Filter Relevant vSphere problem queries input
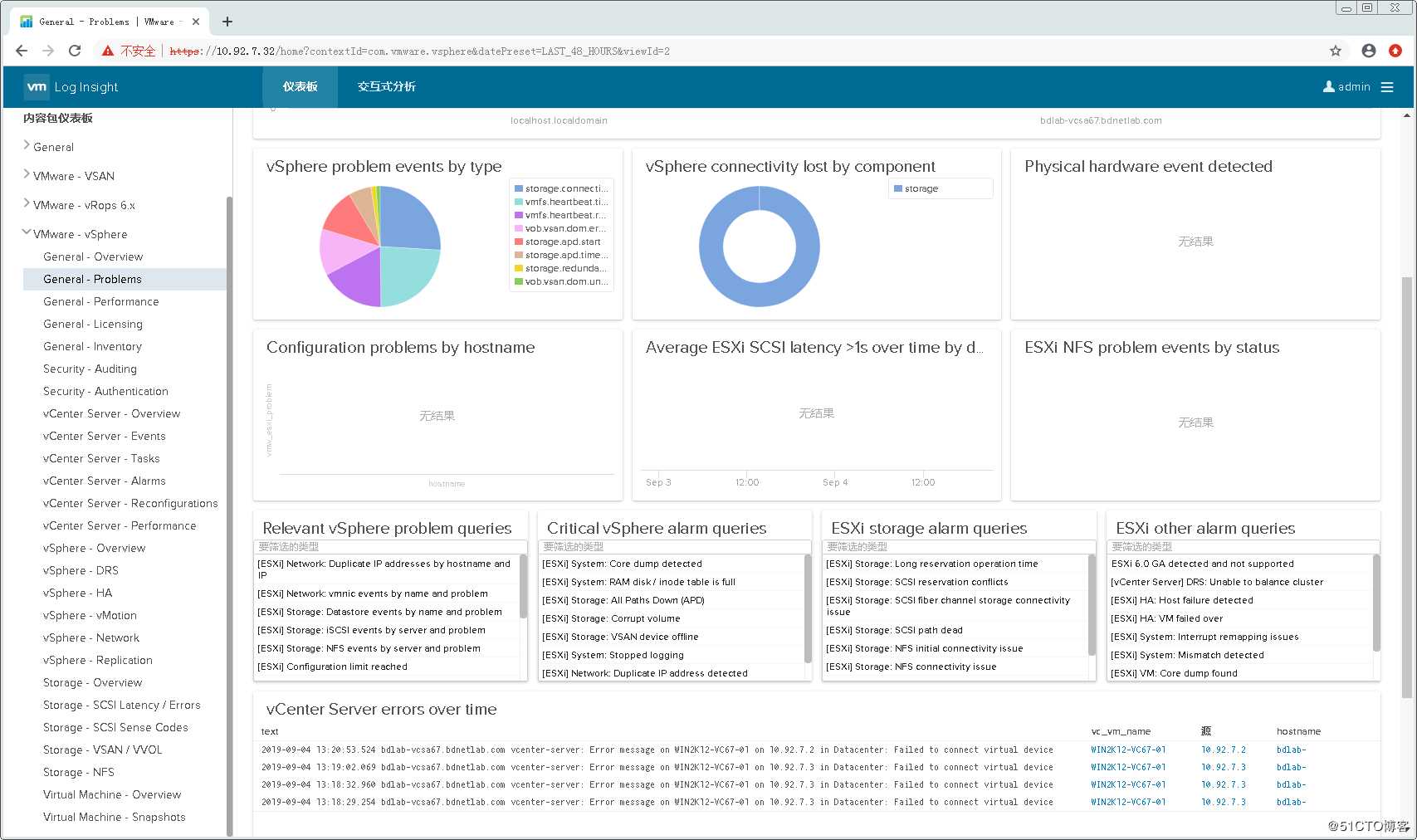Image resolution: width=1417 pixels, height=840 pixels. 390,547
